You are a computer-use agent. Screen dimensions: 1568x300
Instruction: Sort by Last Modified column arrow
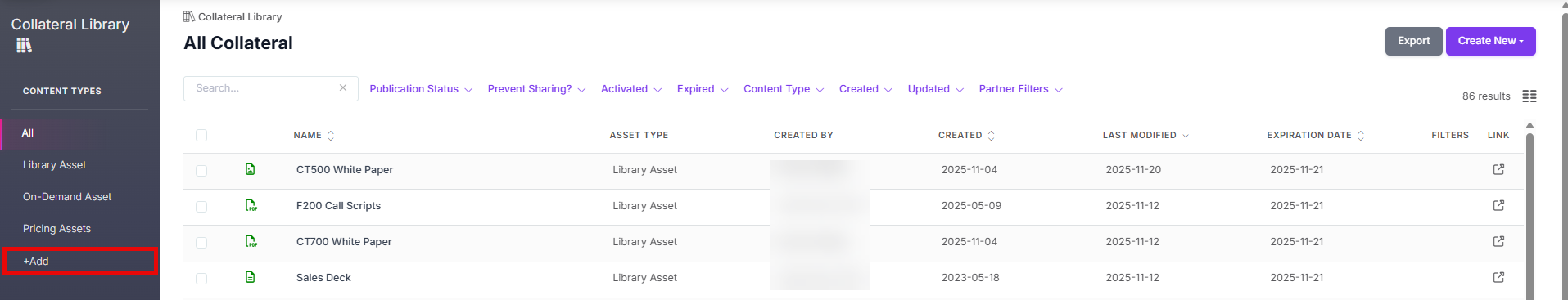pyautogui.click(x=1186, y=136)
